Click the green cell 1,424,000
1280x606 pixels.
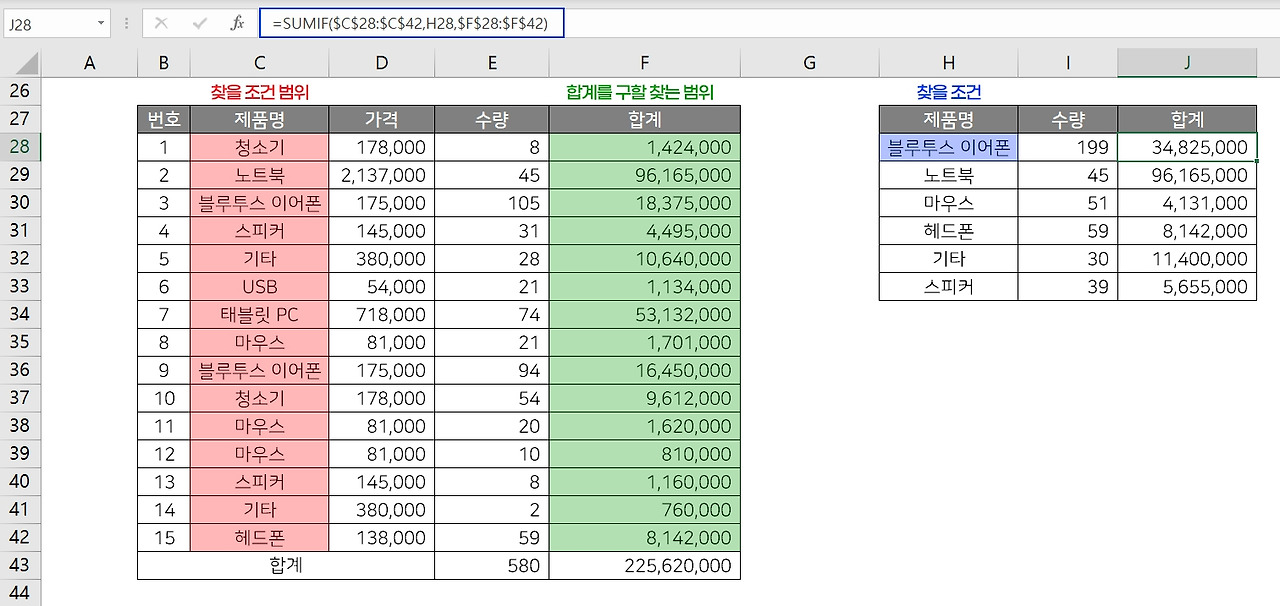pos(645,148)
